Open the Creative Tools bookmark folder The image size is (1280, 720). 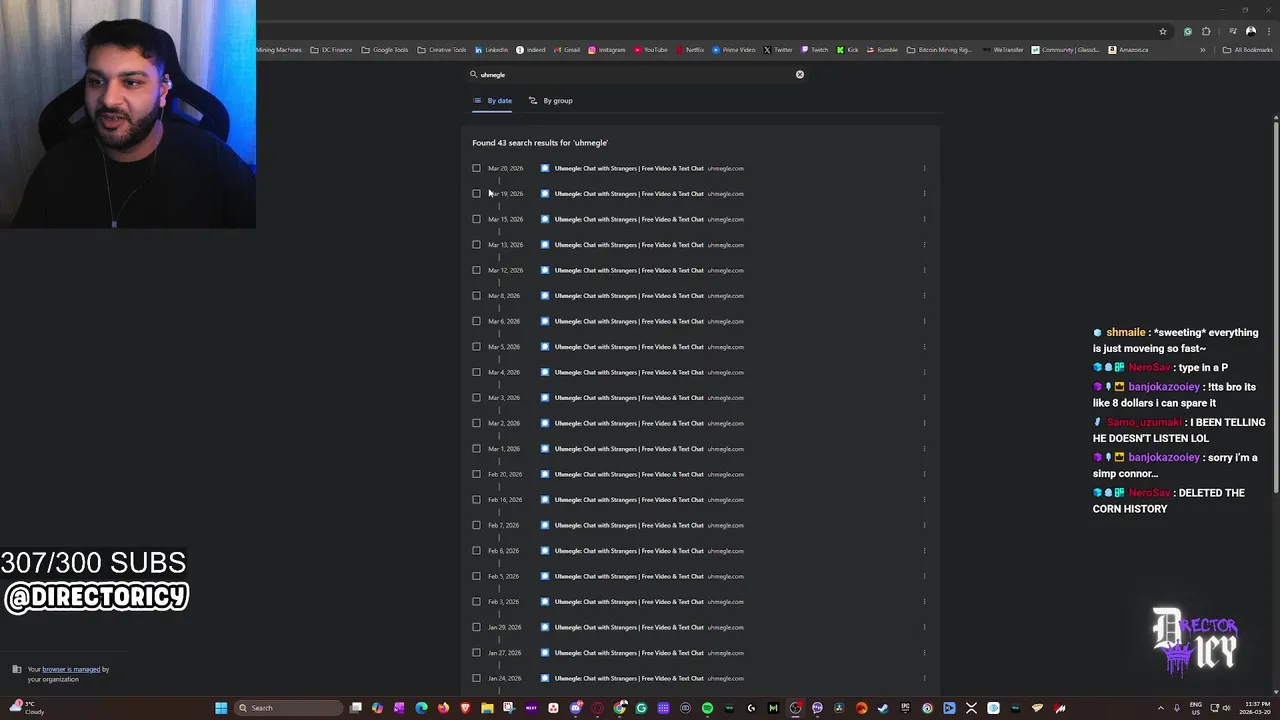coord(442,50)
